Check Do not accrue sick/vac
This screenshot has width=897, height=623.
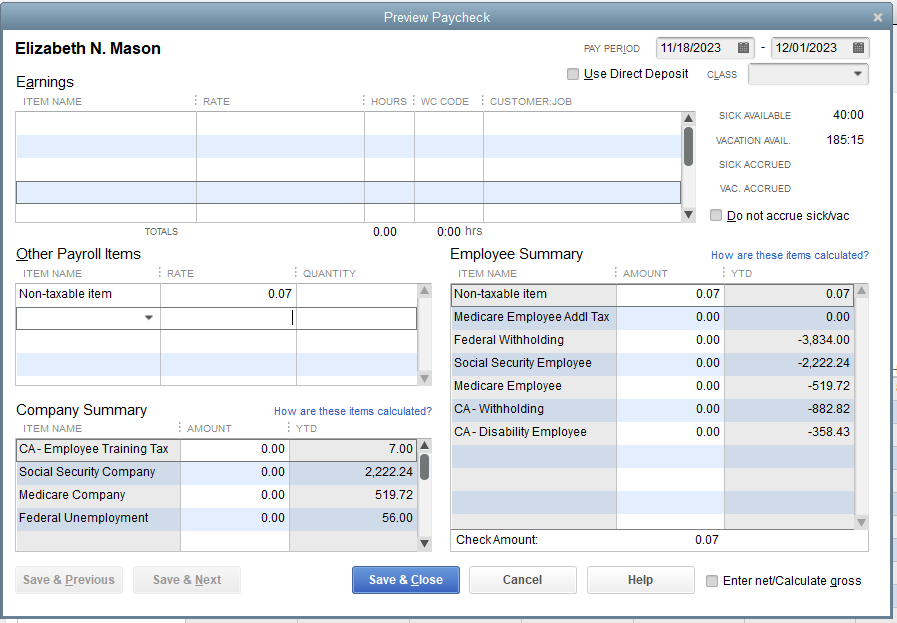coord(716,215)
